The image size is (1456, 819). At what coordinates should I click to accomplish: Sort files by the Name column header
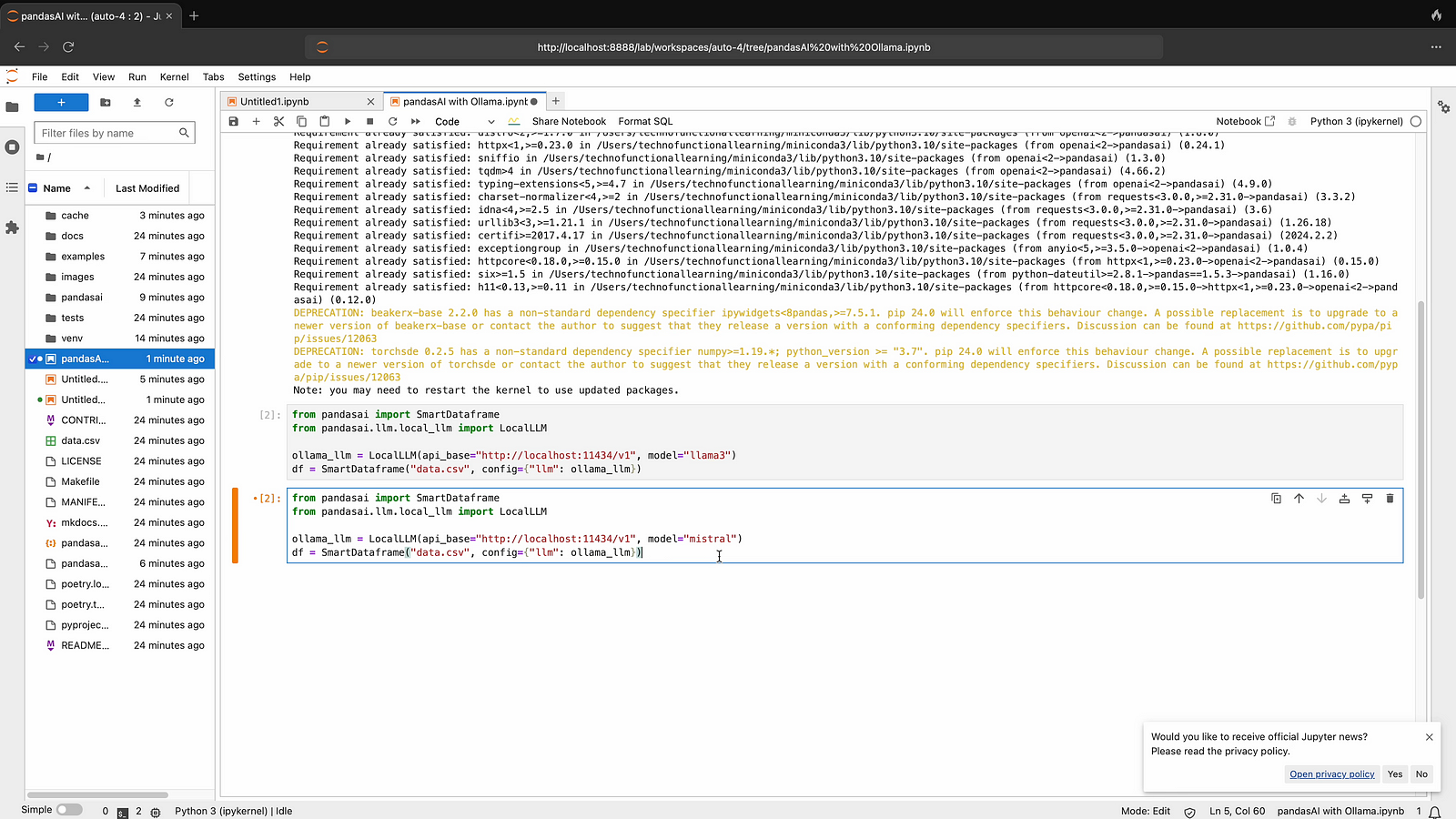pyautogui.click(x=57, y=188)
